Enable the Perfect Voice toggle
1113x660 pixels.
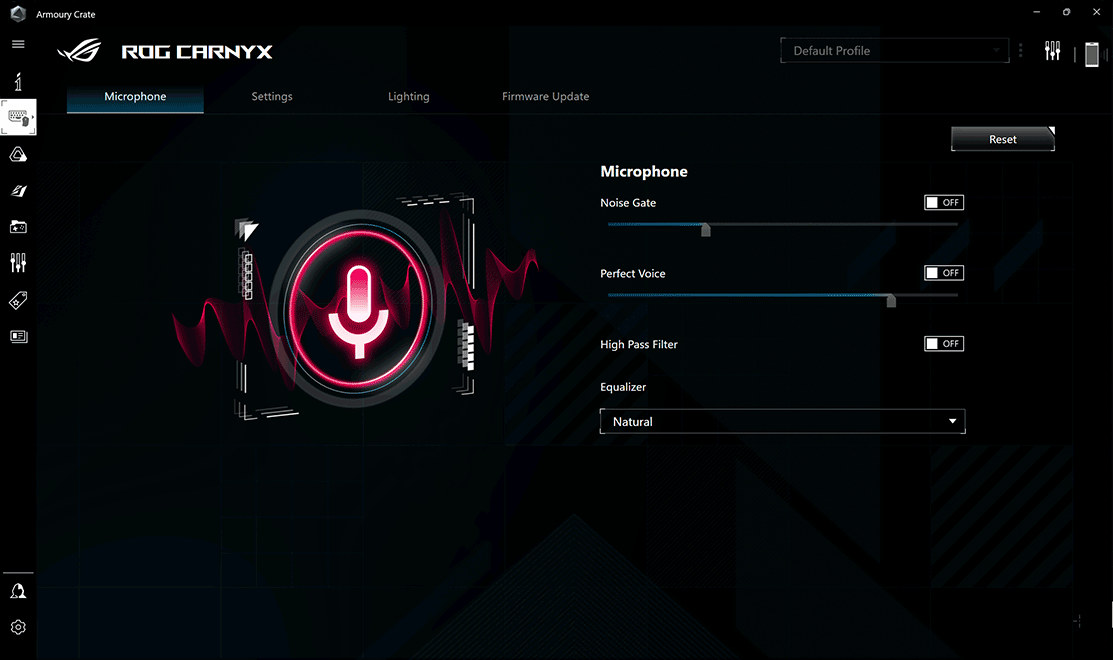943,273
